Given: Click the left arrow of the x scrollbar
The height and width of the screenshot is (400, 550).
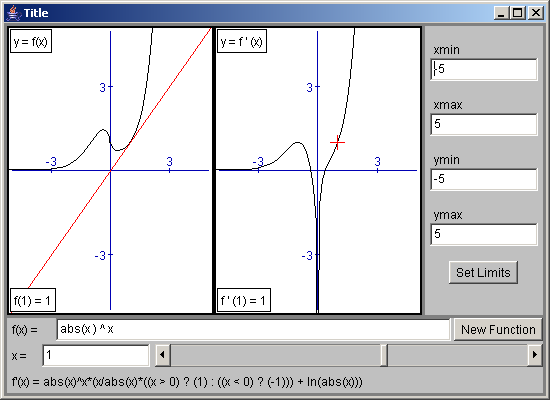Looking at the screenshot, I should click(162, 355).
